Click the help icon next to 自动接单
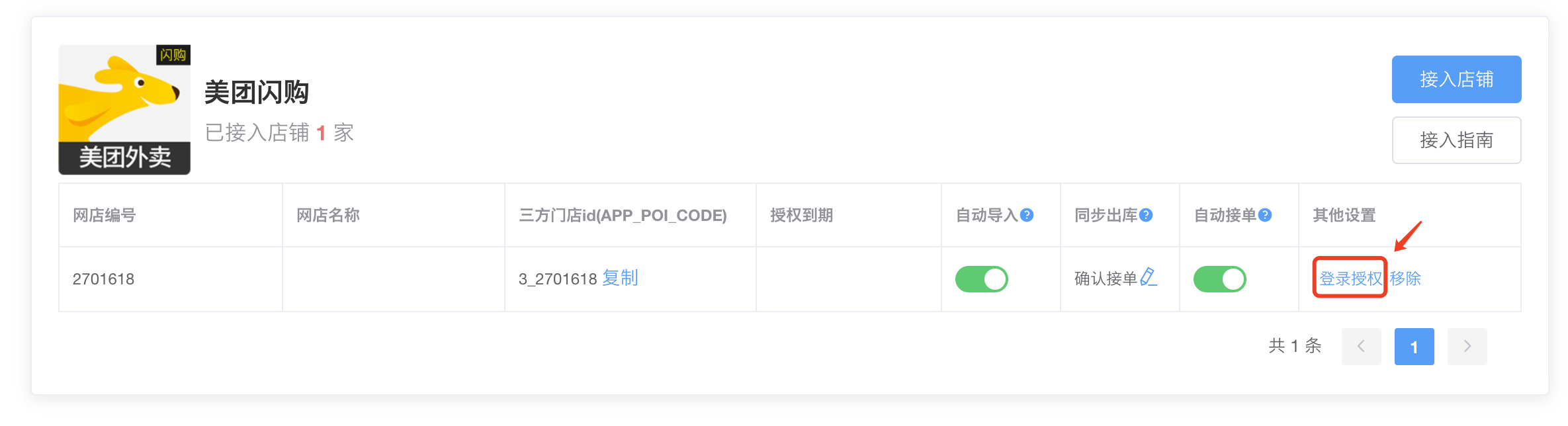 1265,215
